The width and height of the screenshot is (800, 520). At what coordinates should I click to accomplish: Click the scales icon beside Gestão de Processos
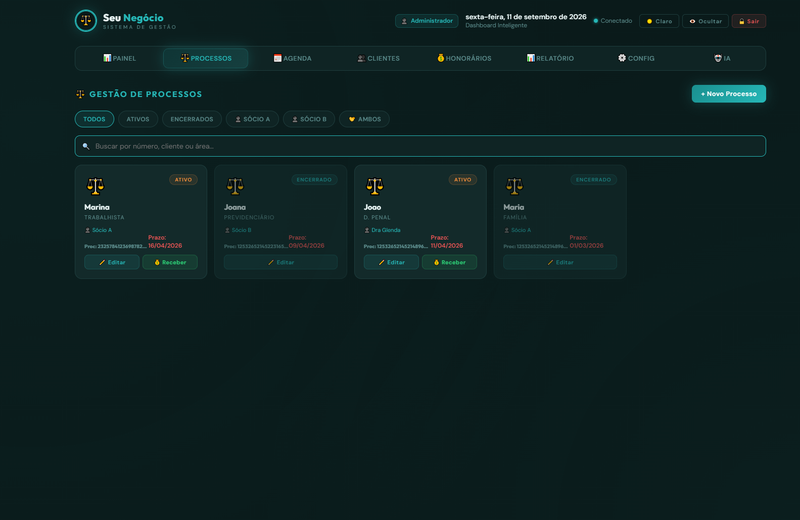coord(80,94)
